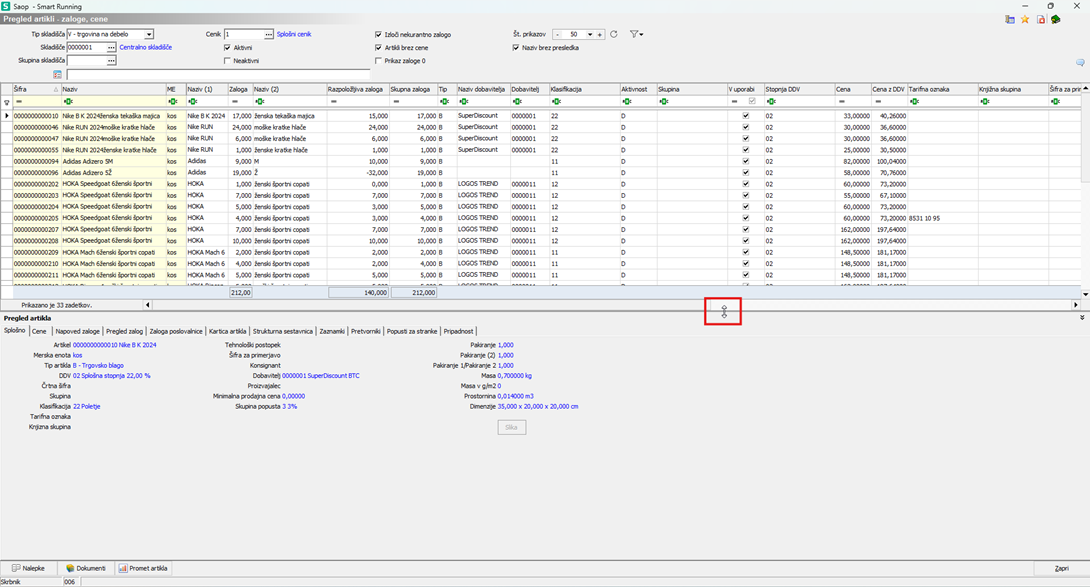Open the Kartica artikla tab
Image resolution: width=1090 pixels, height=587 pixels.
(x=228, y=330)
